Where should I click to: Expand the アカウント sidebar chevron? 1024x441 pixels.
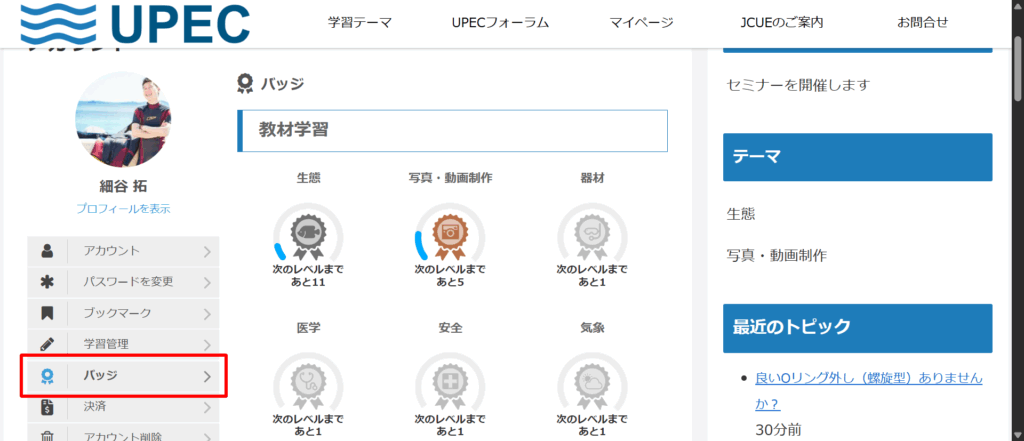click(207, 251)
